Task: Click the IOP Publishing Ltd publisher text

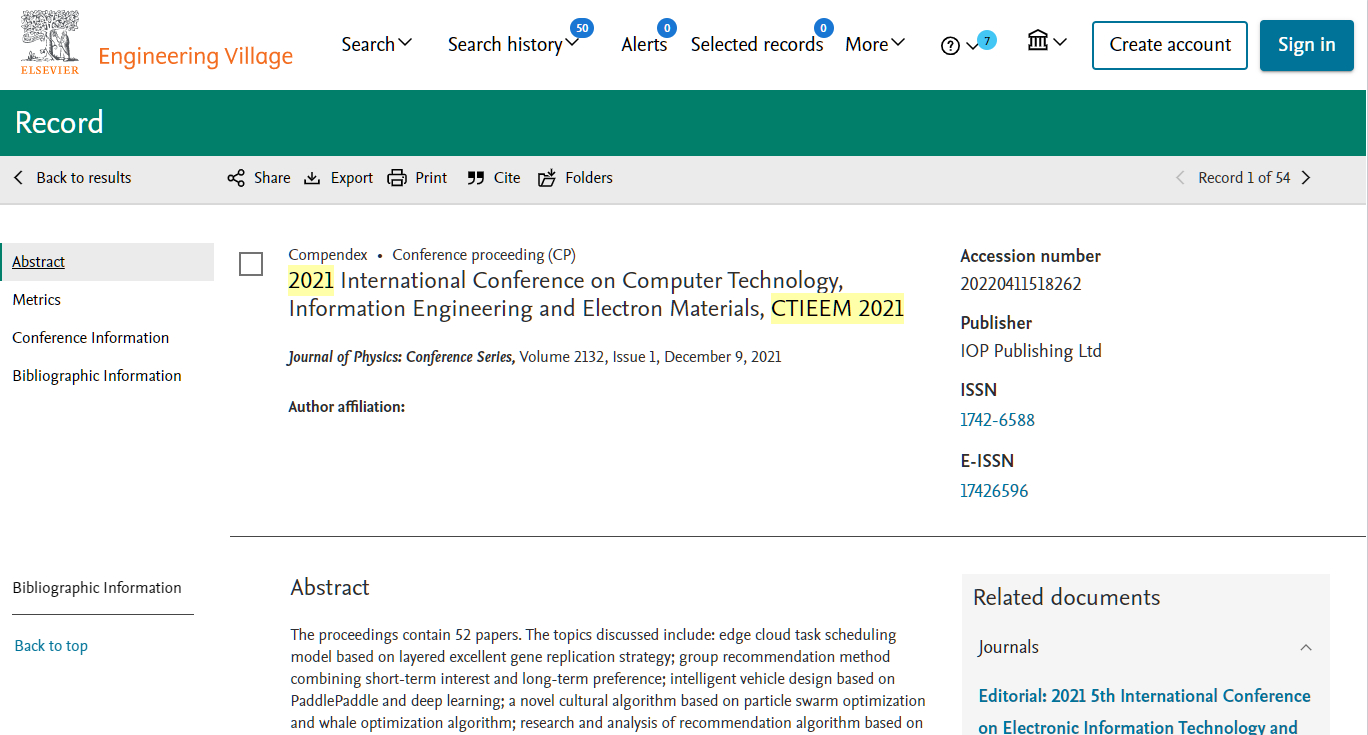Action: [1031, 351]
